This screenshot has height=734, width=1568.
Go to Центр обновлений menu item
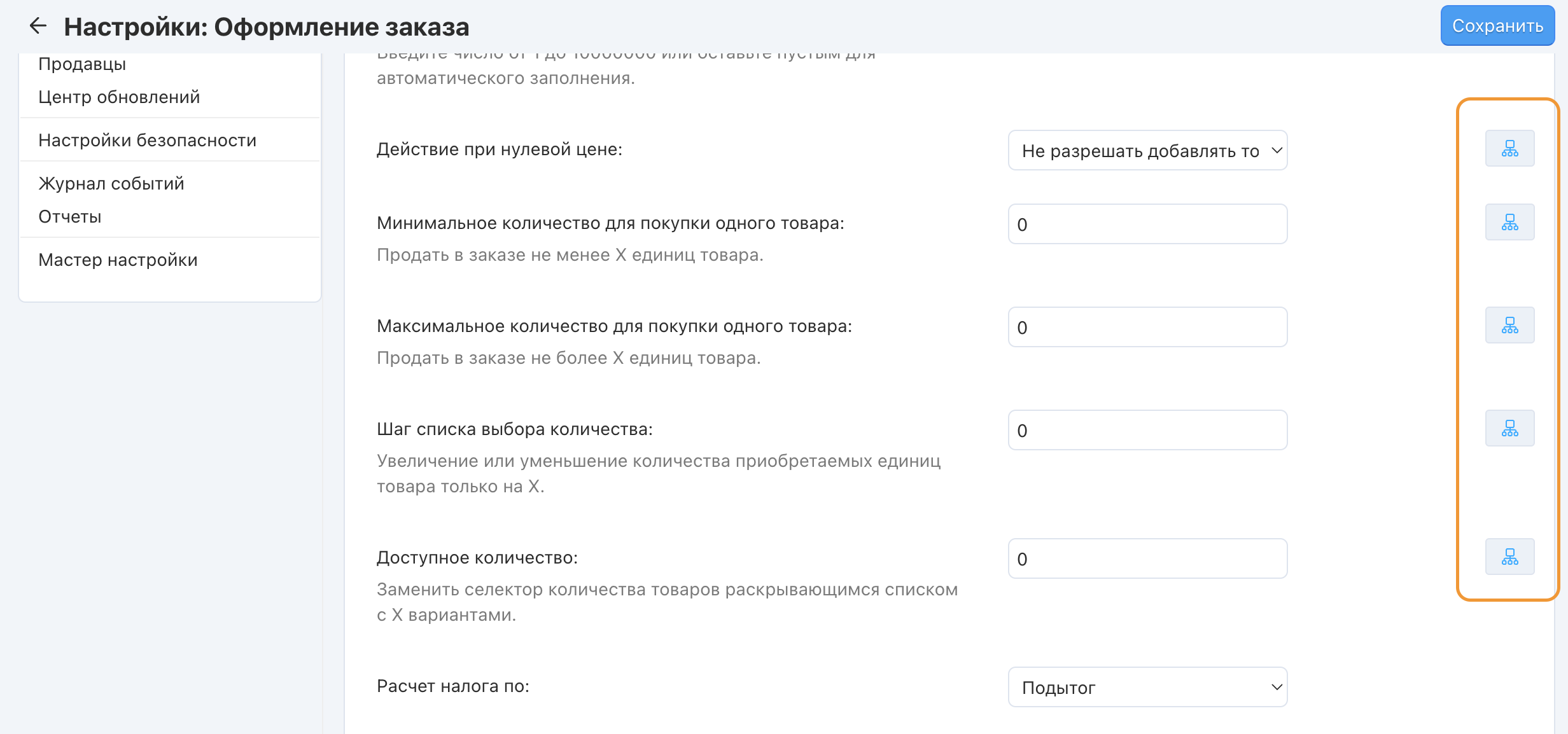[x=119, y=97]
